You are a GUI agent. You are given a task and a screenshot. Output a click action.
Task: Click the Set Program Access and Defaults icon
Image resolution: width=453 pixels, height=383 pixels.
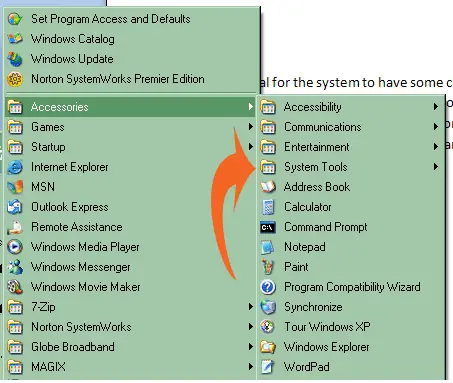[15, 19]
